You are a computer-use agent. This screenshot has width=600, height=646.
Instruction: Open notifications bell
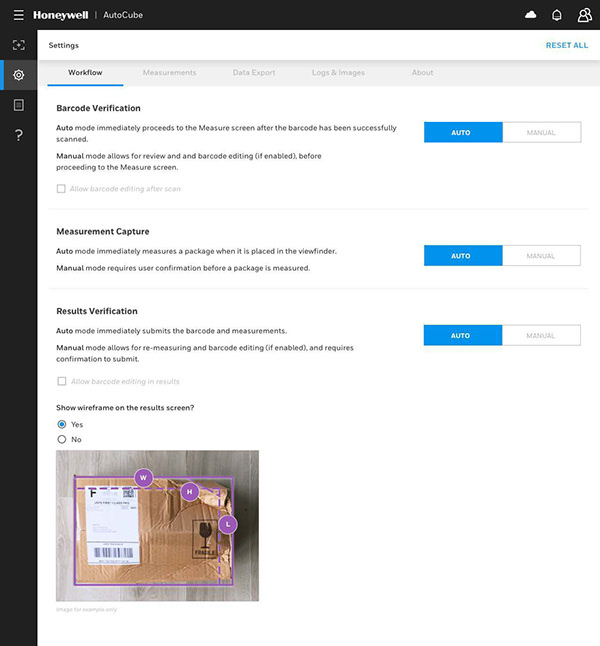pos(556,15)
